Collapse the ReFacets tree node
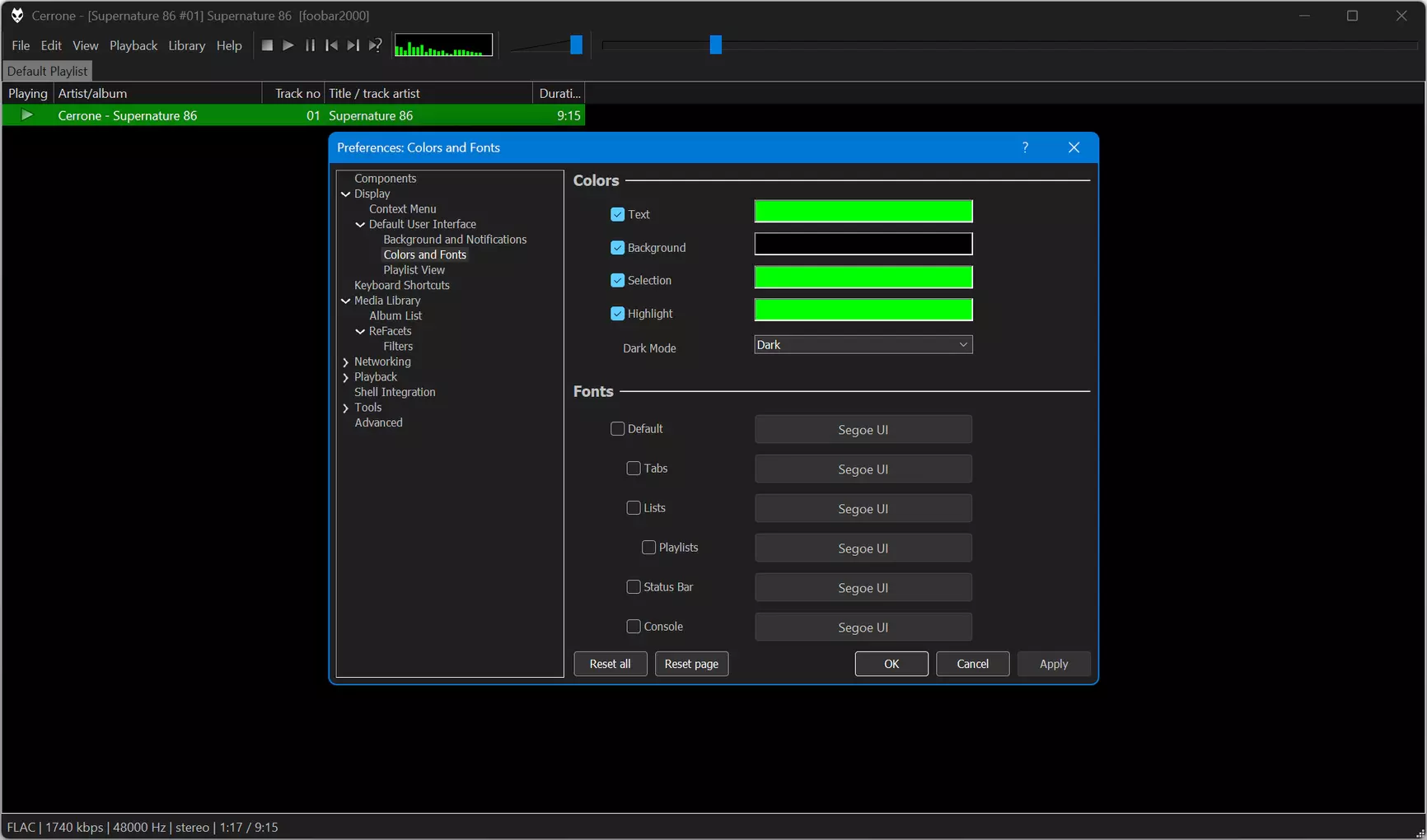Image resolution: width=1427 pixels, height=840 pixels. [360, 331]
